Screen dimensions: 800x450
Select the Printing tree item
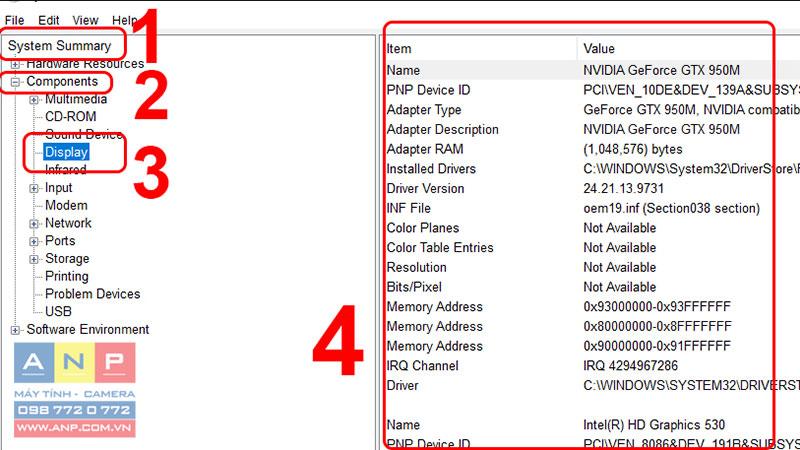tap(67, 277)
